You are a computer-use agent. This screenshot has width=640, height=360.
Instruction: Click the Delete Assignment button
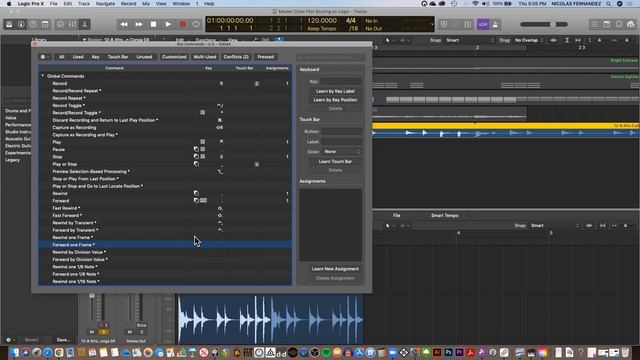pos(335,278)
